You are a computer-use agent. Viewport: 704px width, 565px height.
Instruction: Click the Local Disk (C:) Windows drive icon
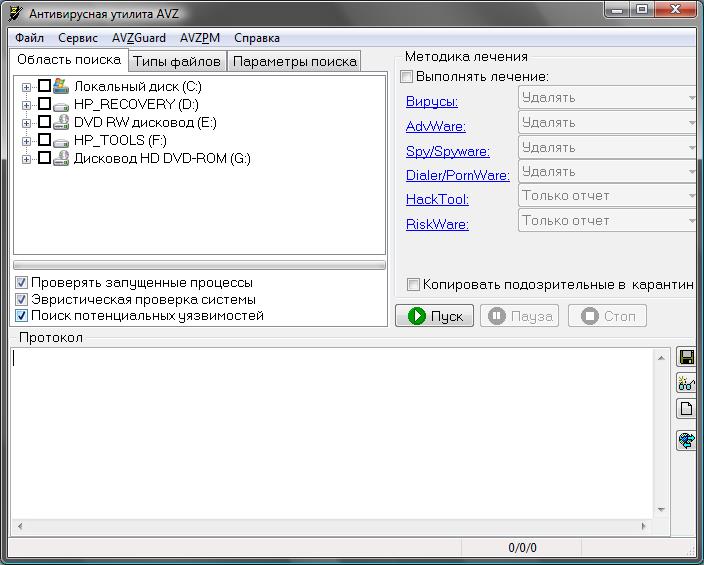point(61,87)
